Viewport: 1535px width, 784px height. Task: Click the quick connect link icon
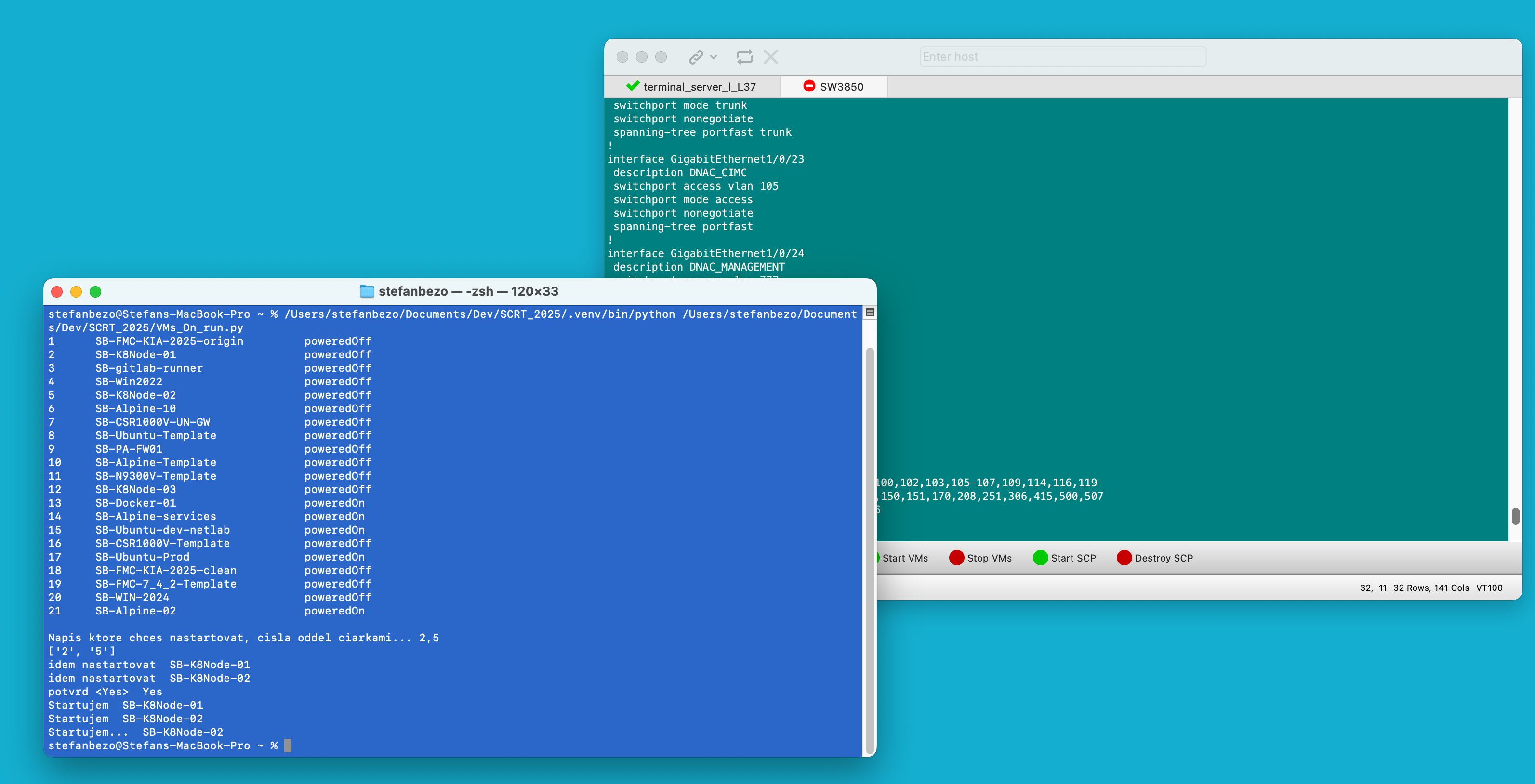tap(695, 57)
